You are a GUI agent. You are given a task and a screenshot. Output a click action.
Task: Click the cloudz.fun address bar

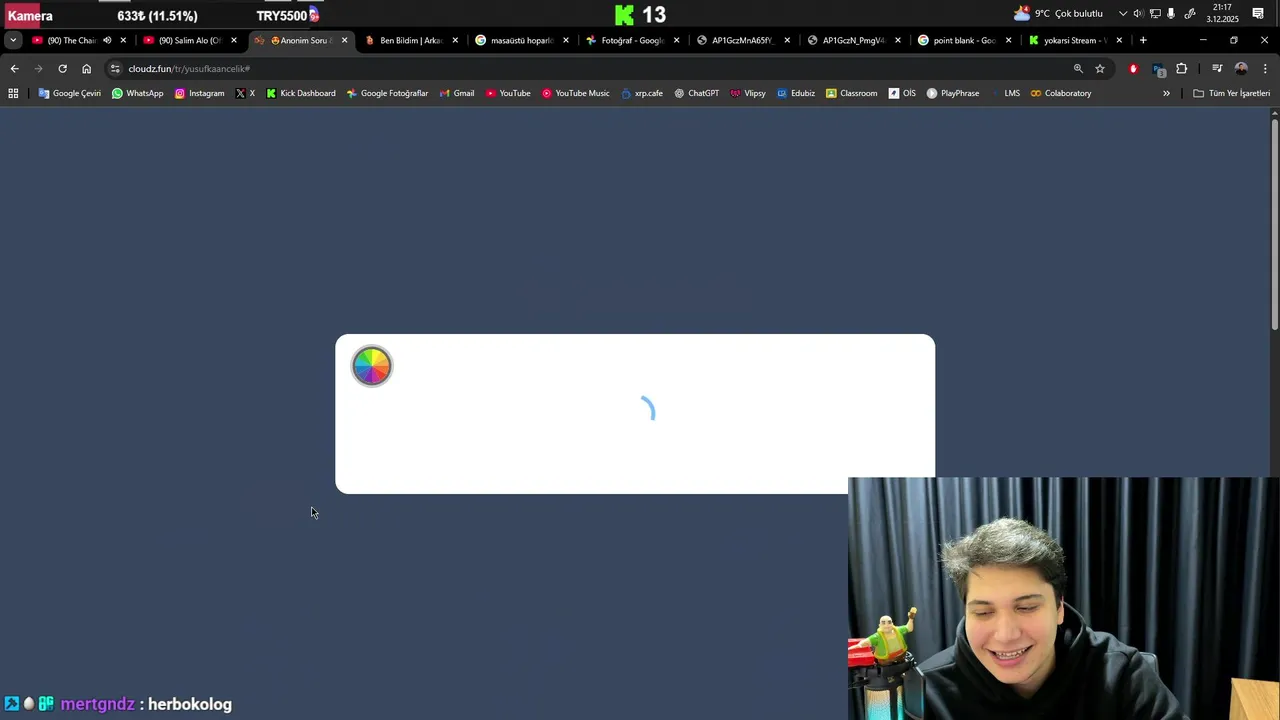coord(590,68)
